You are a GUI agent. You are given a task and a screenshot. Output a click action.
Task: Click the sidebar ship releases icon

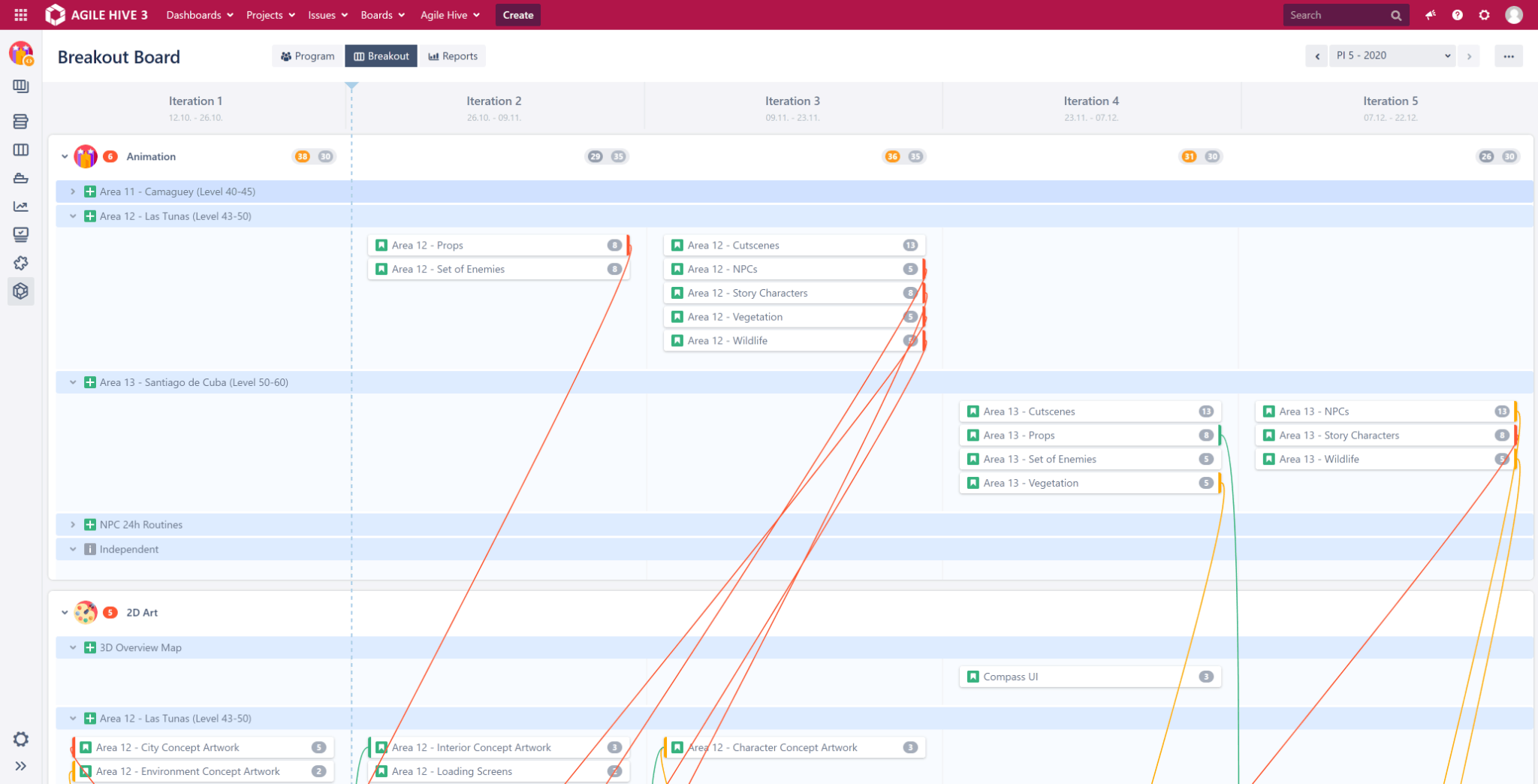pyautogui.click(x=21, y=178)
